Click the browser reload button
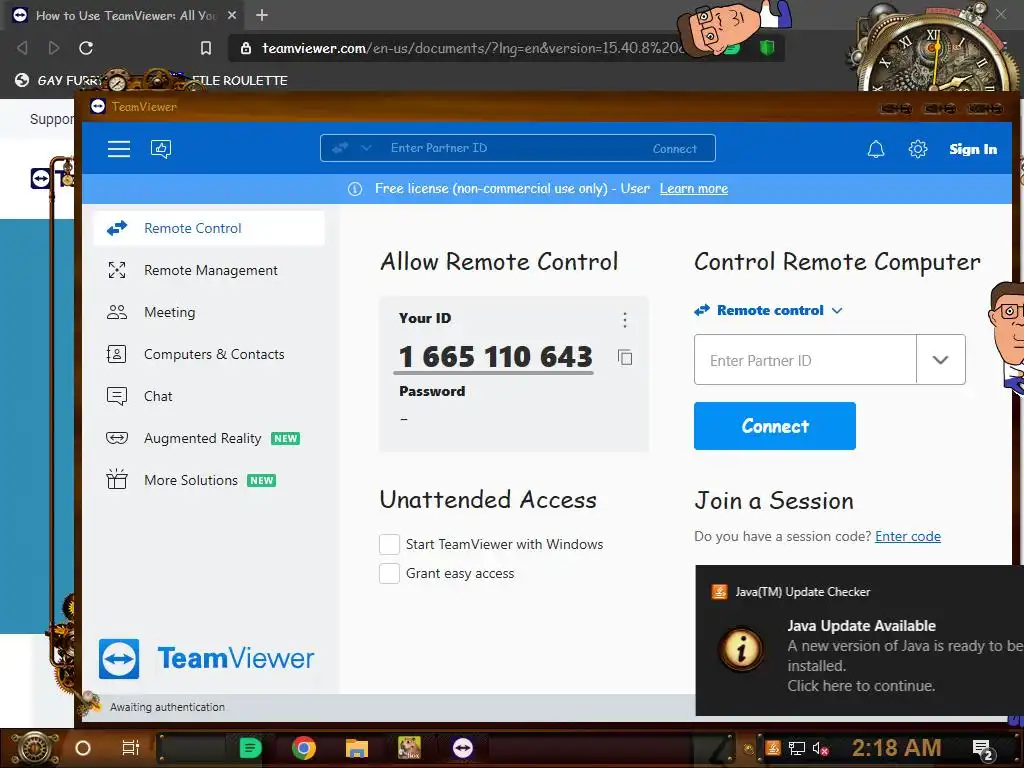This screenshot has width=1024, height=768. pyautogui.click(x=86, y=48)
